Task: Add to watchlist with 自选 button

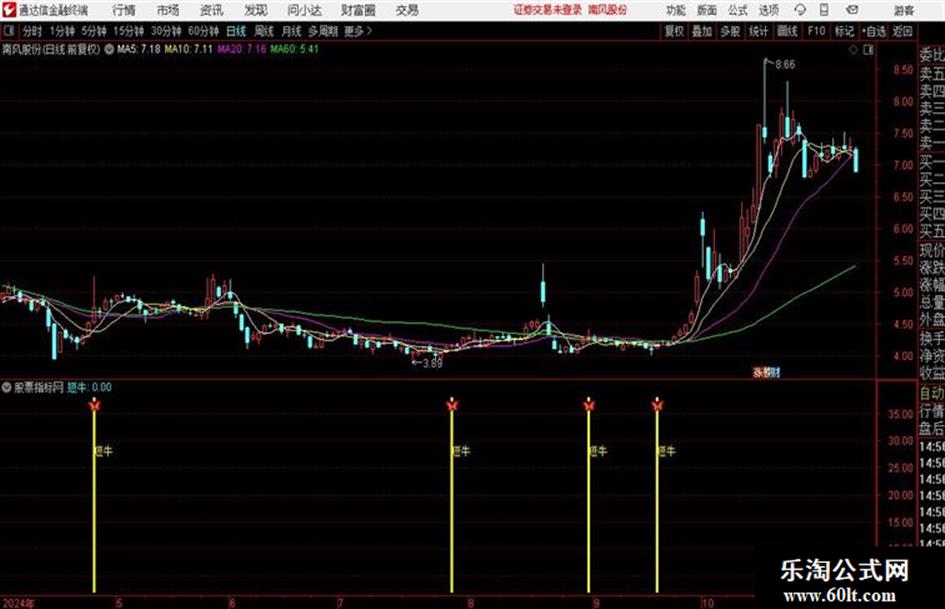Action: coord(874,31)
